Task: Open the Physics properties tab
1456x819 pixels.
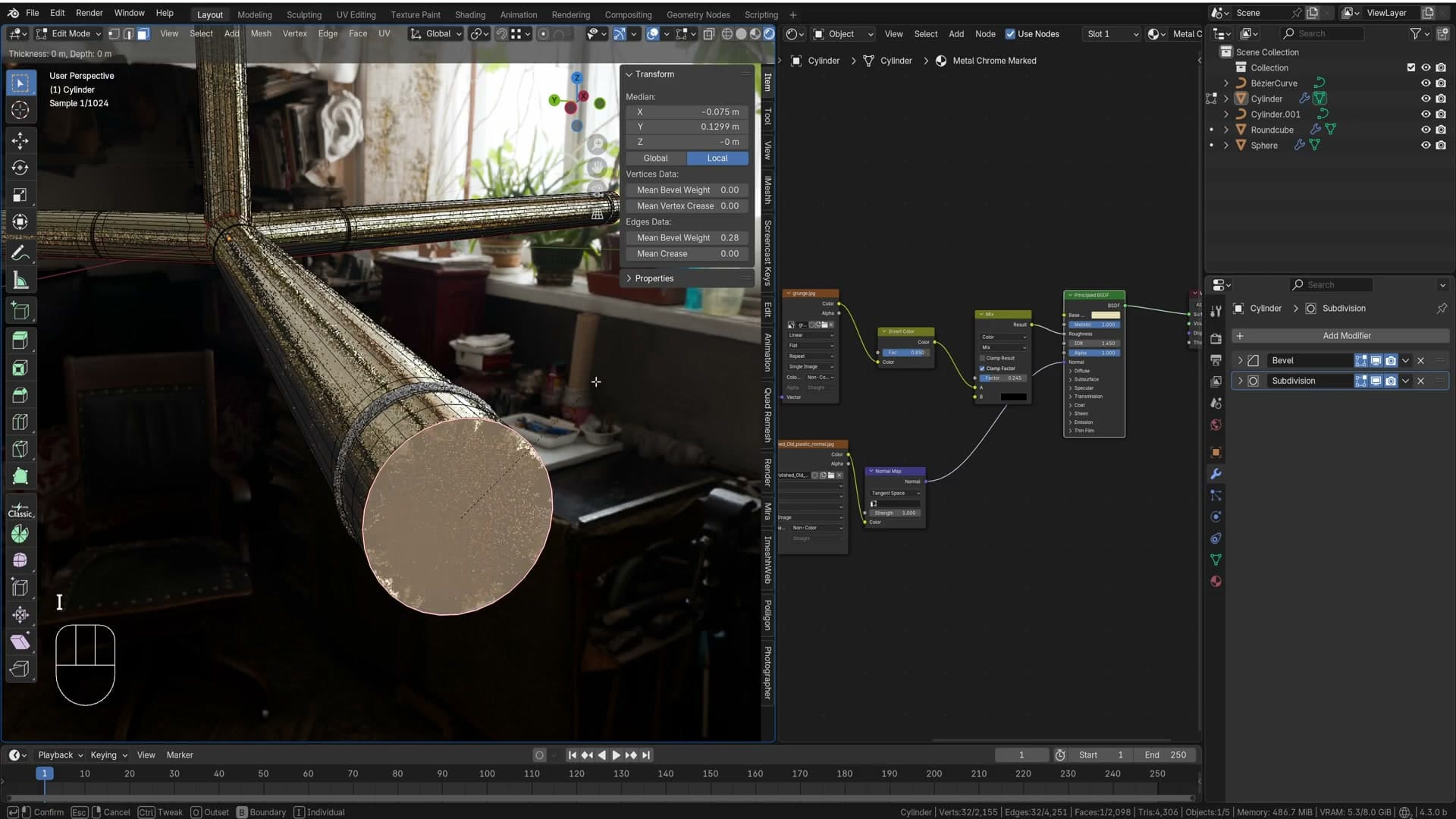Action: pos(1216,516)
